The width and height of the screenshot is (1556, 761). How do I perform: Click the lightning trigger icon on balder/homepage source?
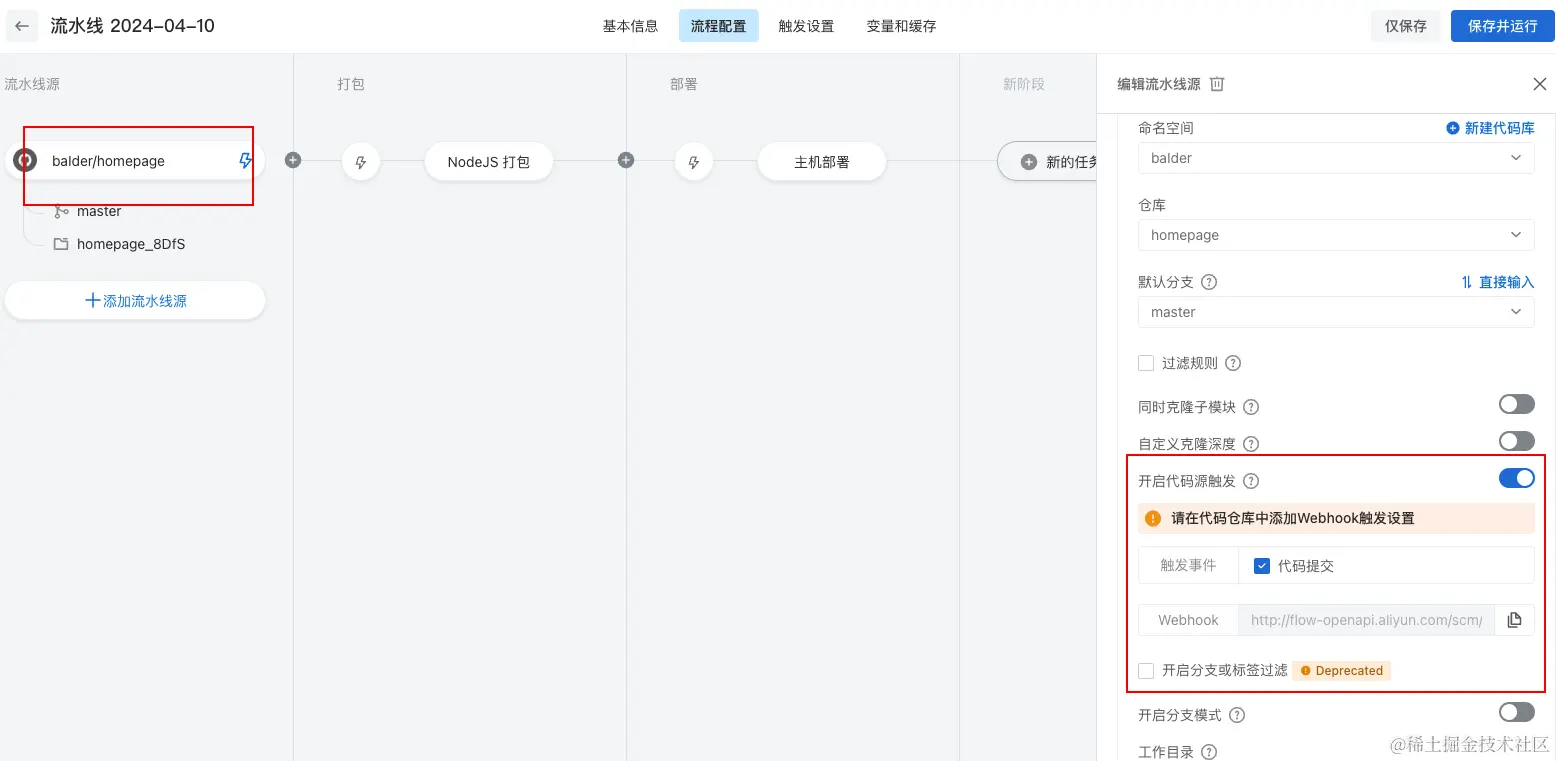[x=245, y=160]
